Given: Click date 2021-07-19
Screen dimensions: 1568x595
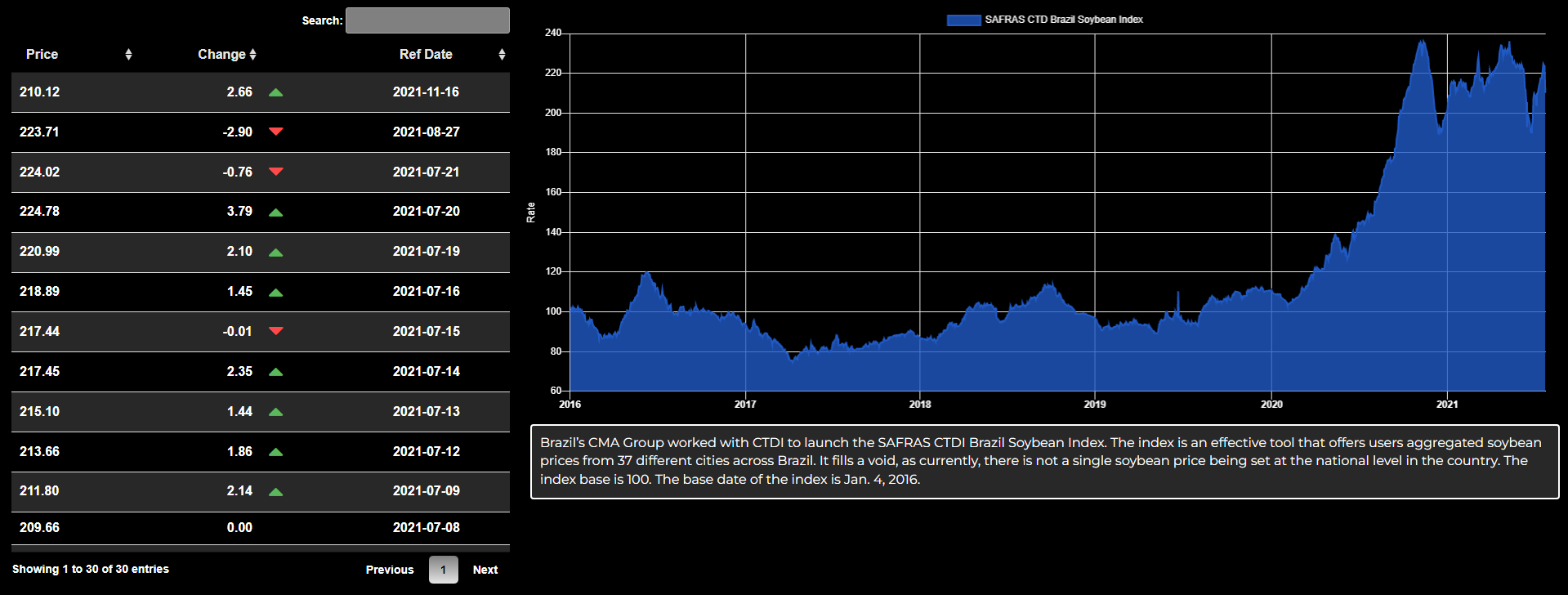Looking at the screenshot, I should pos(426,251).
